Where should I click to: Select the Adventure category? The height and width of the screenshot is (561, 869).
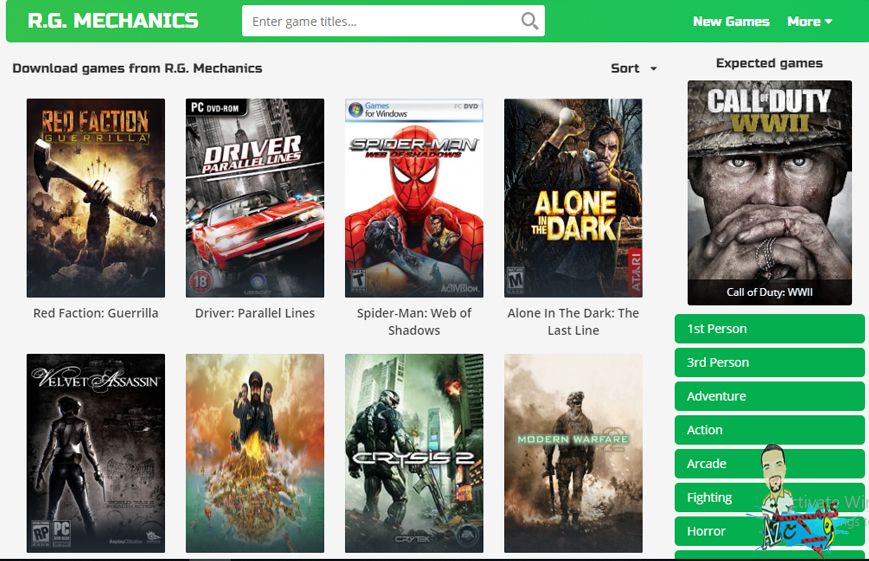[x=769, y=396]
